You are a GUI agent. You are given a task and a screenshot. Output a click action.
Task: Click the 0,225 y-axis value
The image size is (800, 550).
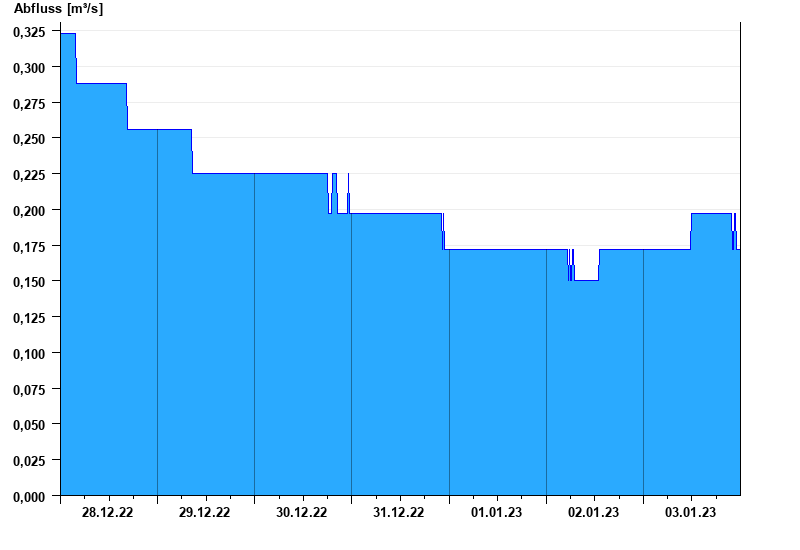pos(29,174)
